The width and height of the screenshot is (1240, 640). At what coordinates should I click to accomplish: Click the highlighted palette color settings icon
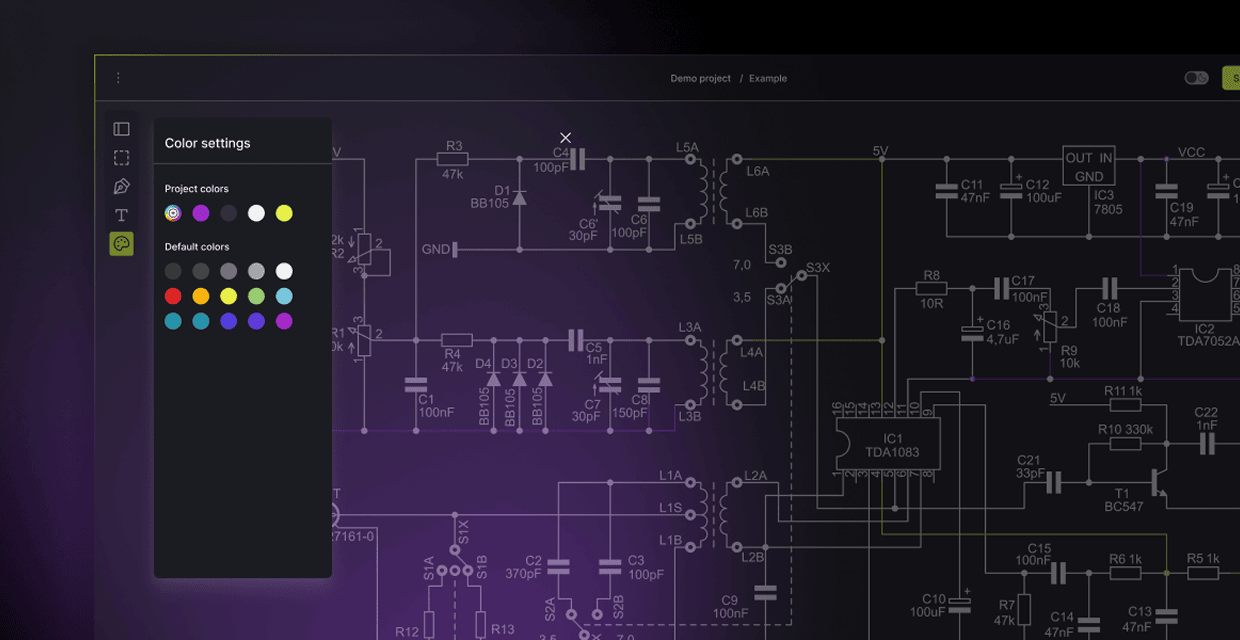pos(121,243)
